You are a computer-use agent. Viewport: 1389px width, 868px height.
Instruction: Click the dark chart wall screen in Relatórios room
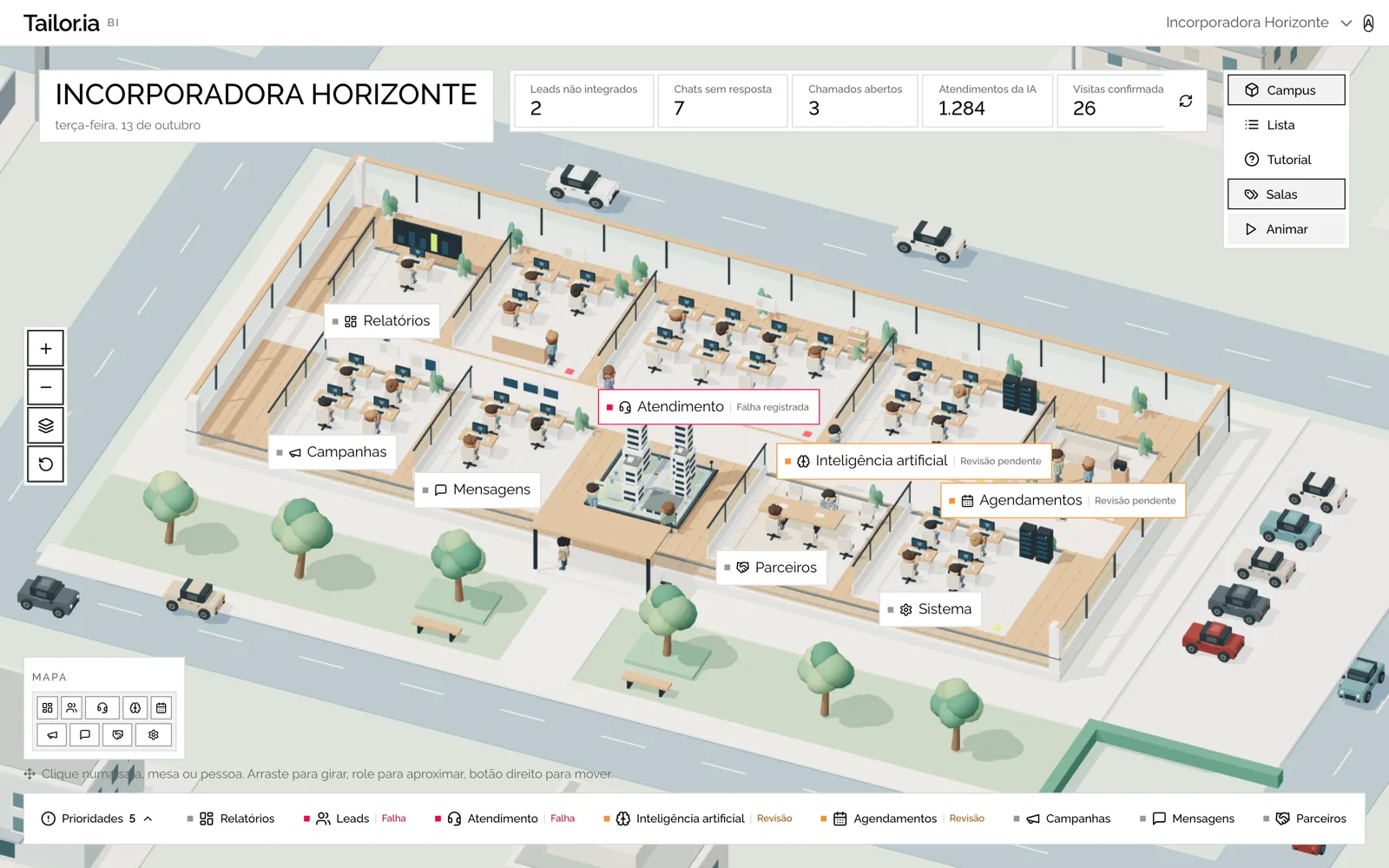click(x=426, y=238)
